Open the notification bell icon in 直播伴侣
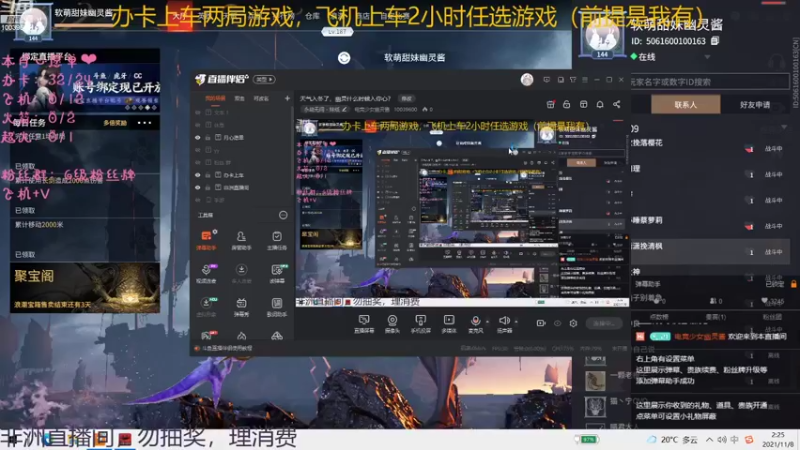The width and height of the screenshot is (800, 450). point(600,104)
